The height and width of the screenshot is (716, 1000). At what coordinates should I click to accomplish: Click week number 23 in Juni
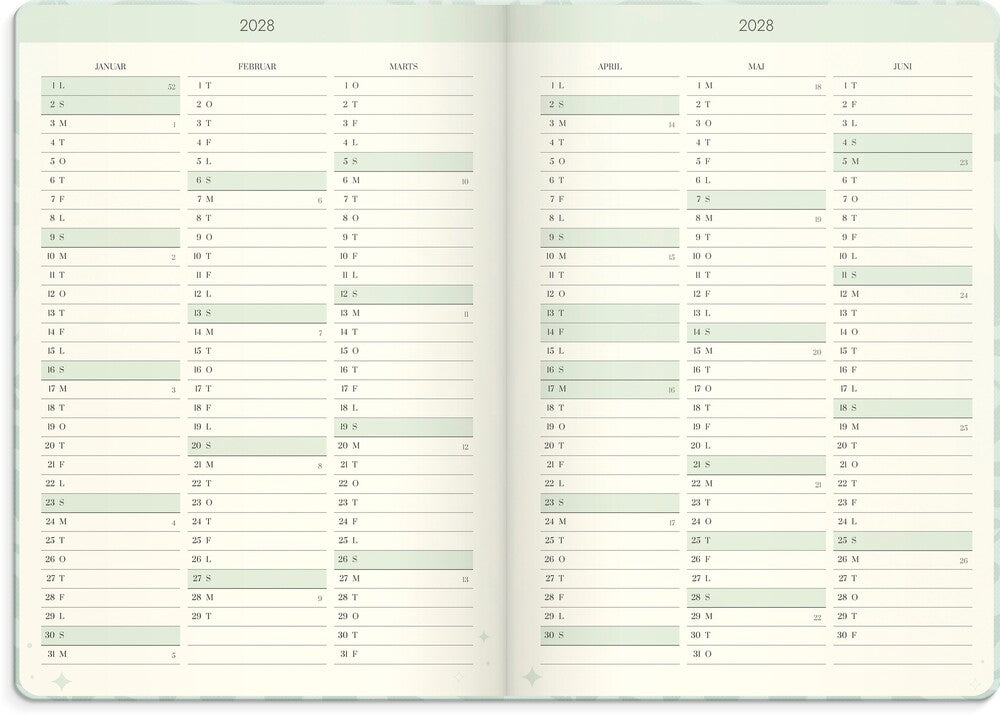tap(964, 163)
